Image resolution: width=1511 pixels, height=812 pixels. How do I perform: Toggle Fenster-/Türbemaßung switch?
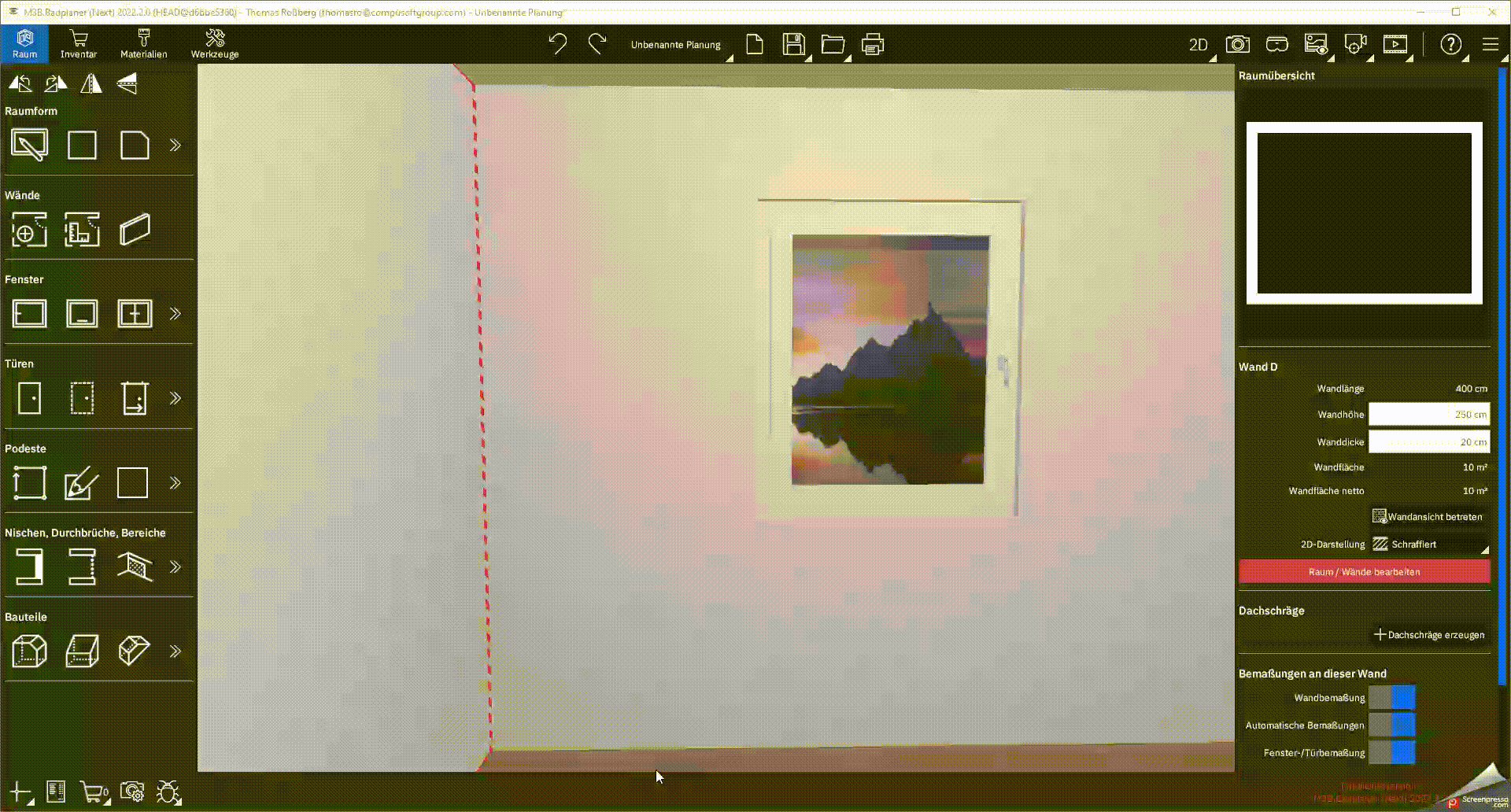pos(1391,753)
